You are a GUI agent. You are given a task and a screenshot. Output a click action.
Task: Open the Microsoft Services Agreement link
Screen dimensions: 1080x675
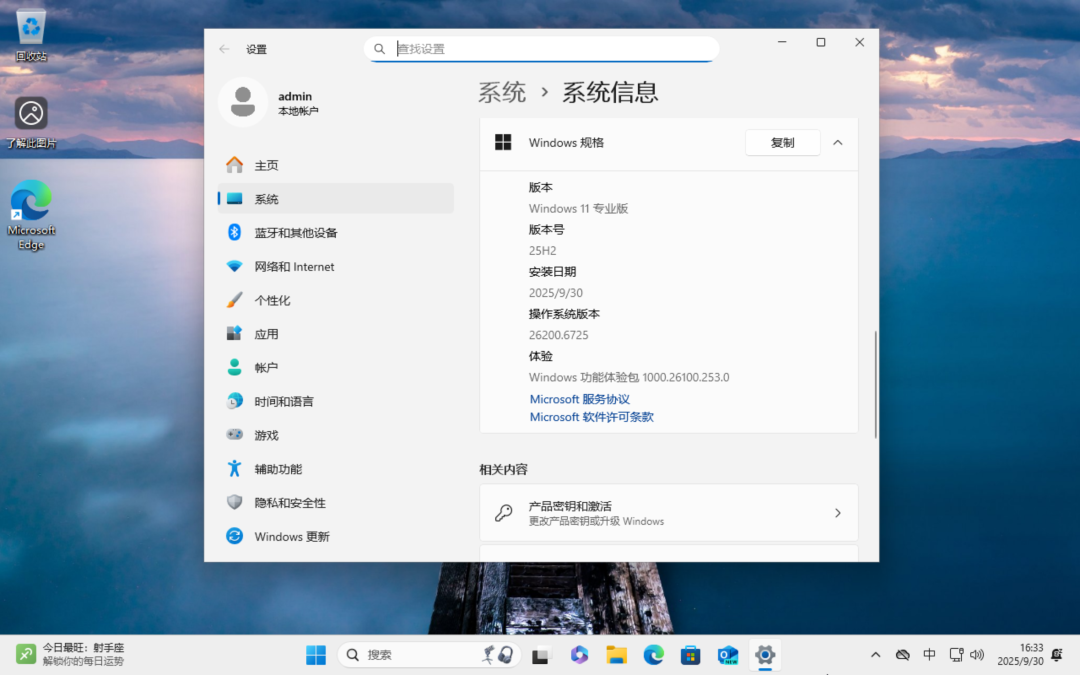coord(580,399)
